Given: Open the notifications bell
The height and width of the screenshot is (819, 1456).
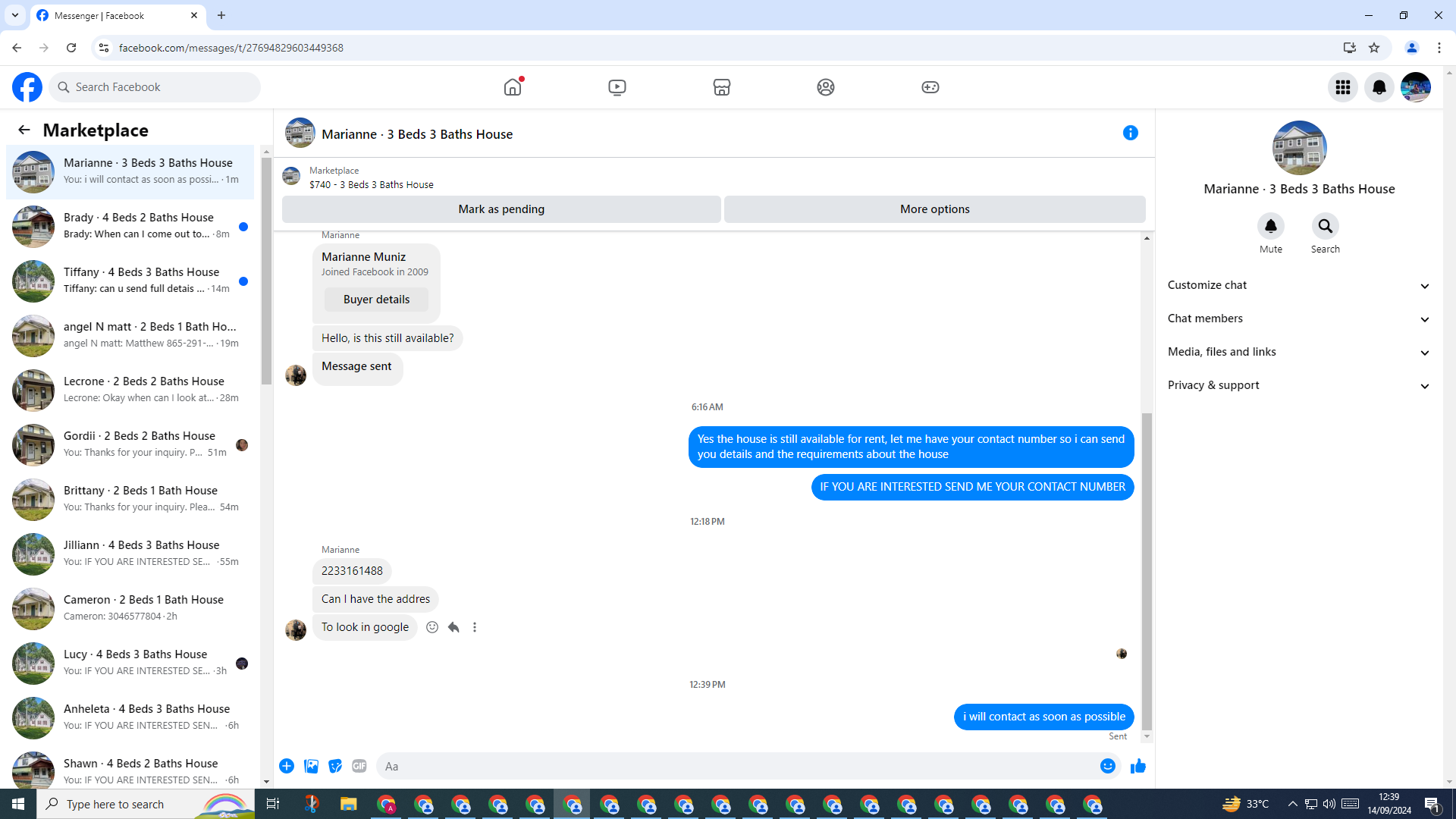Looking at the screenshot, I should coord(1379,87).
